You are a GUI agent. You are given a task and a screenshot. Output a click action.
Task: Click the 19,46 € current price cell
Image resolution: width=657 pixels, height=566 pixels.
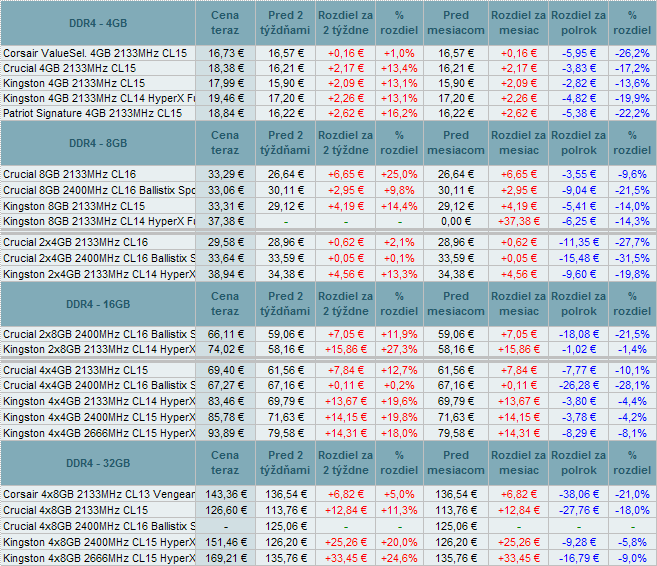225,98
